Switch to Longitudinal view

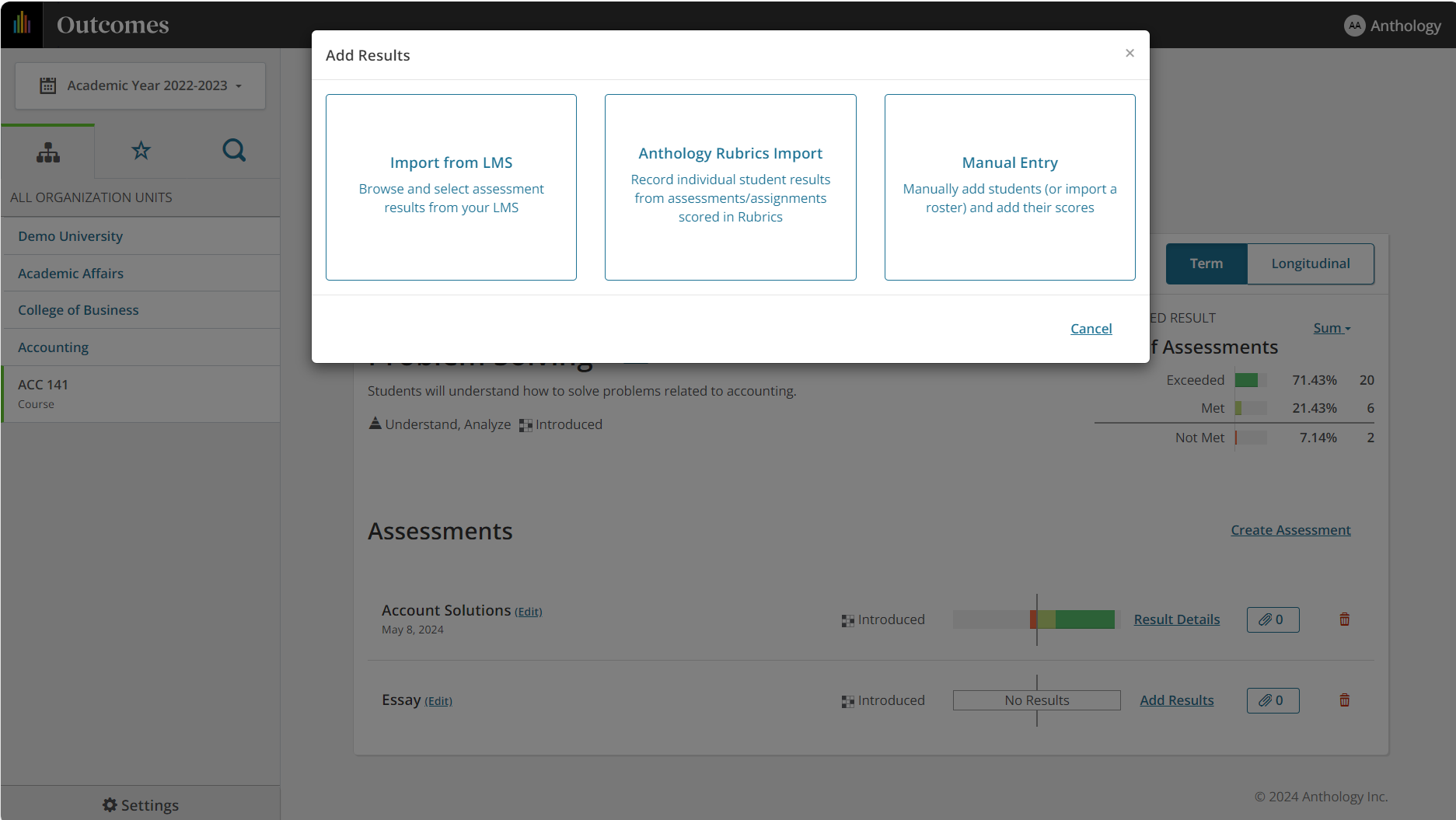pos(1310,263)
